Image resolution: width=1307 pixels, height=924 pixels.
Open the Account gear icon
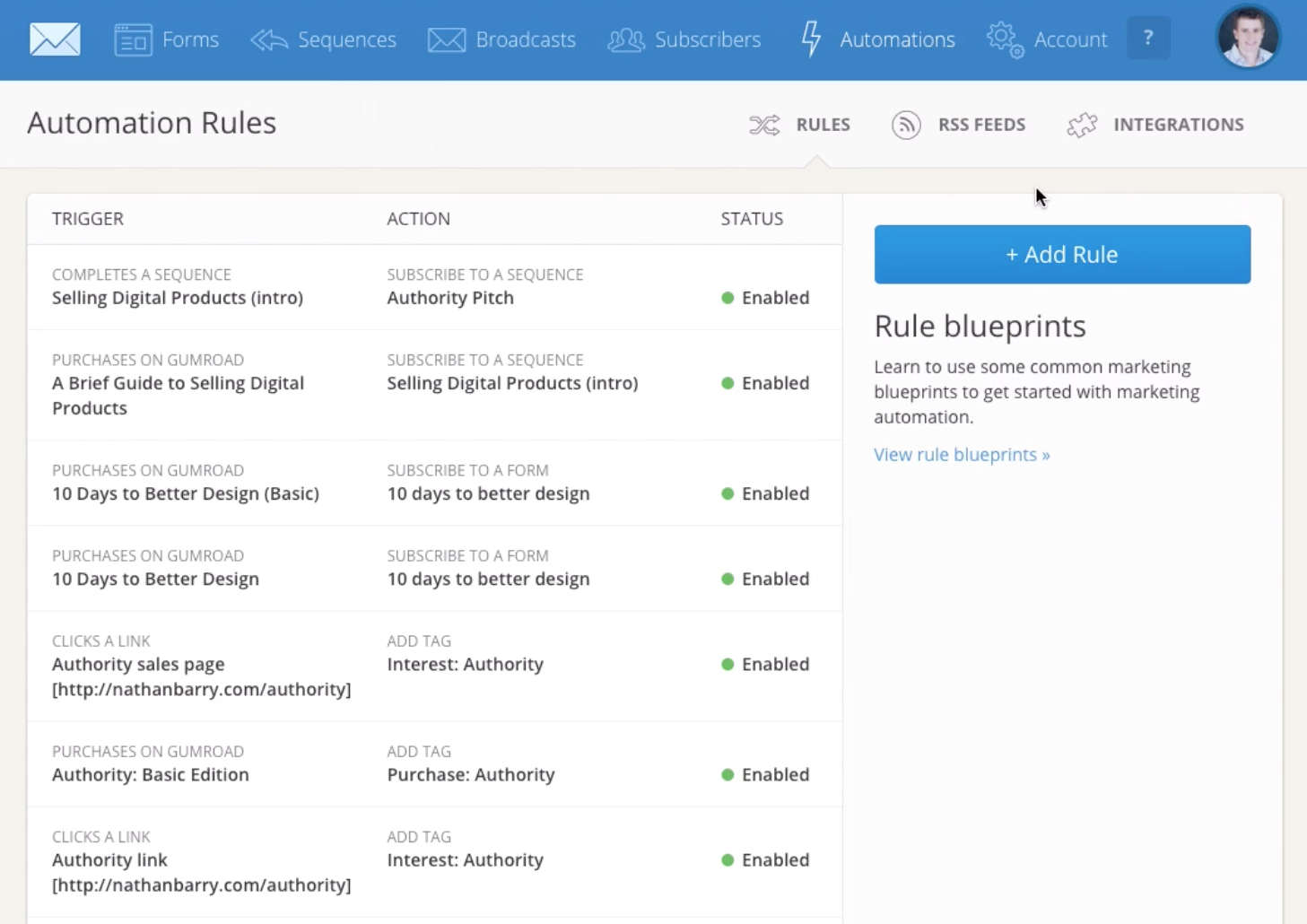[x=1005, y=39]
